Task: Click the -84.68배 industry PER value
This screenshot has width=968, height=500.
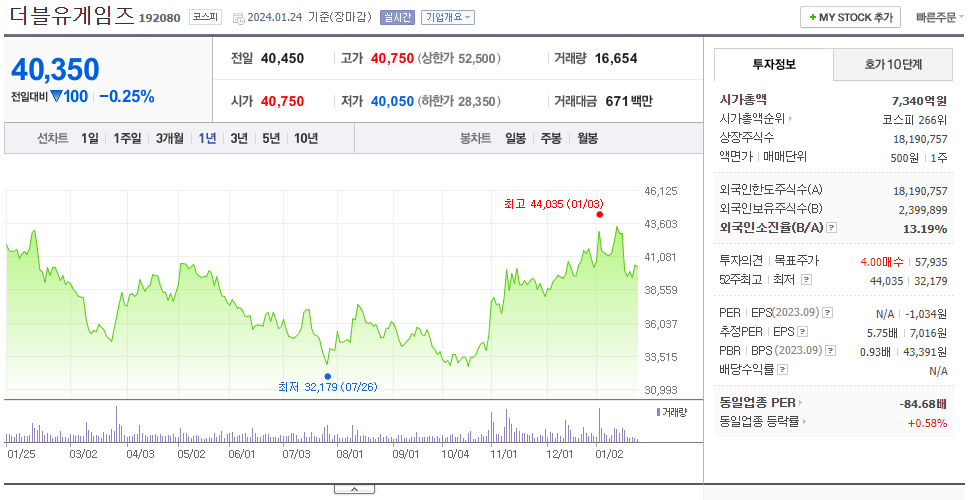Action: tap(923, 404)
